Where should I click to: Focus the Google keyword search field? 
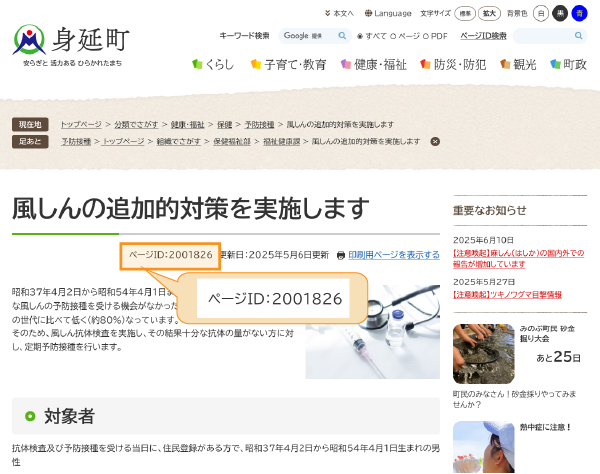[308, 36]
